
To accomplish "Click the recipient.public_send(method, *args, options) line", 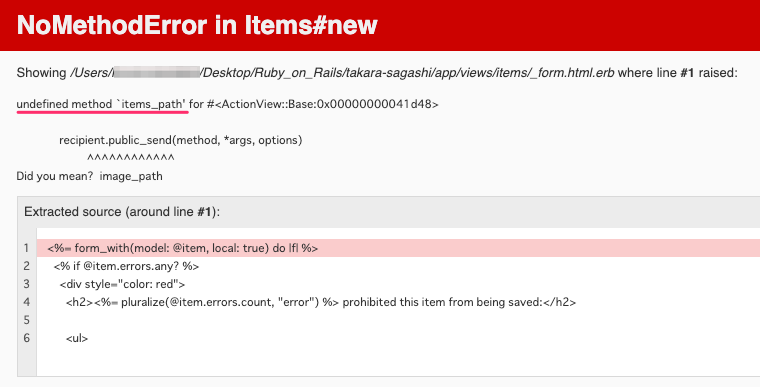I will (x=181, y=140).
